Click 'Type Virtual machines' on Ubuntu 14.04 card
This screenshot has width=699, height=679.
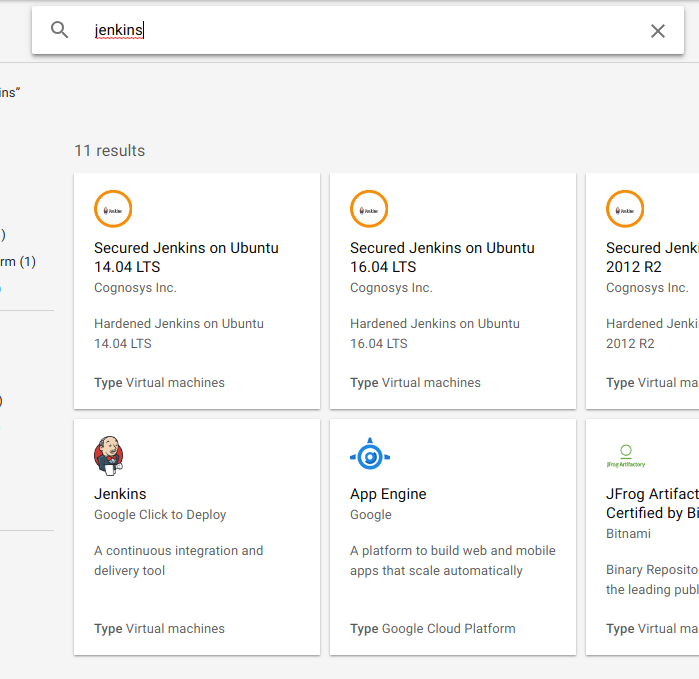(159, 383)
